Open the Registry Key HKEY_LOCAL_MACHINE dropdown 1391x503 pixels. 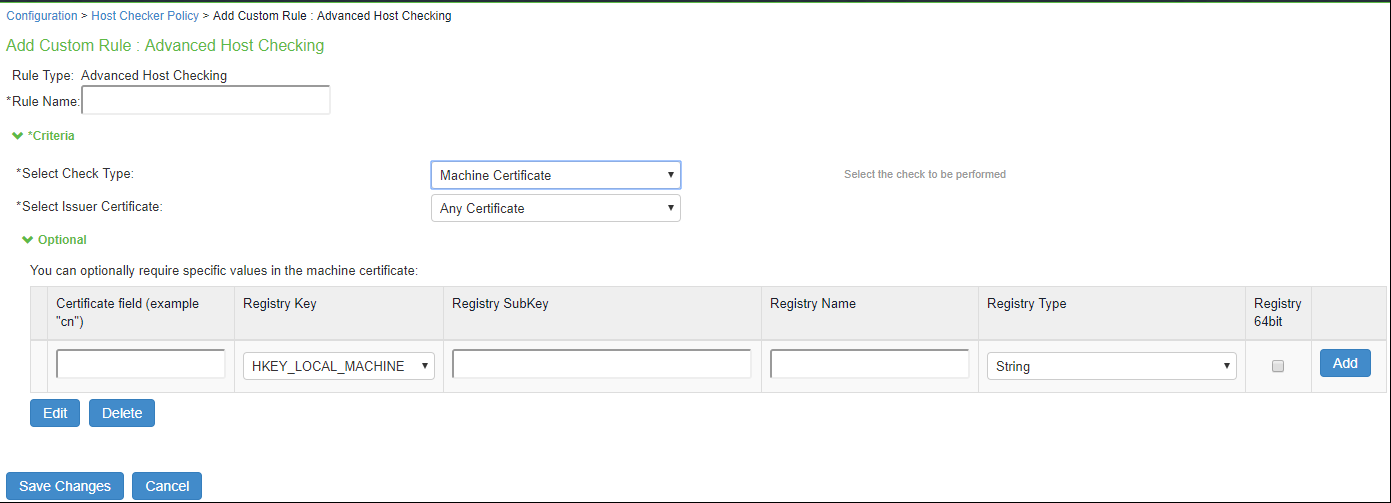click(x=339, y=366)
